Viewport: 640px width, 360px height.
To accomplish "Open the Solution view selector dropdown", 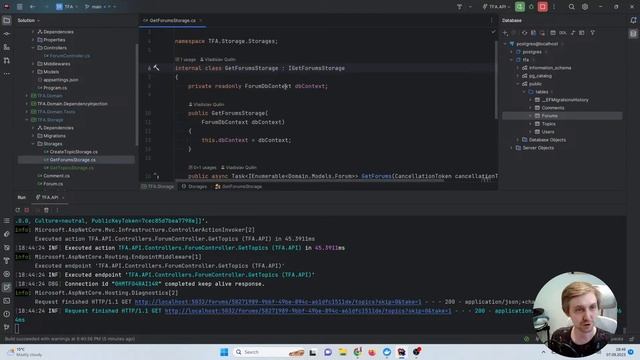I will [28, 20].
